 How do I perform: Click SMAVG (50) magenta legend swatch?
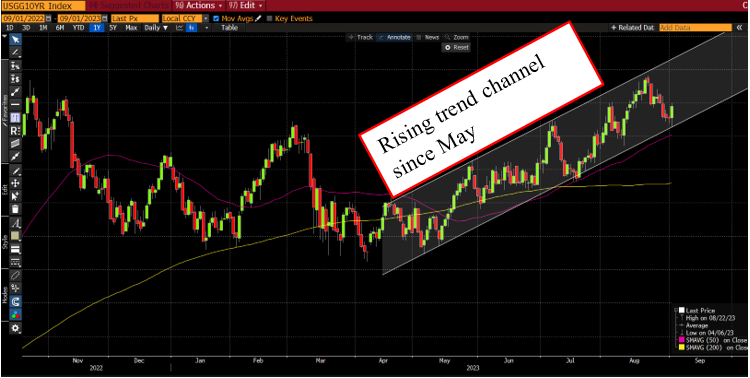[682, 340]
